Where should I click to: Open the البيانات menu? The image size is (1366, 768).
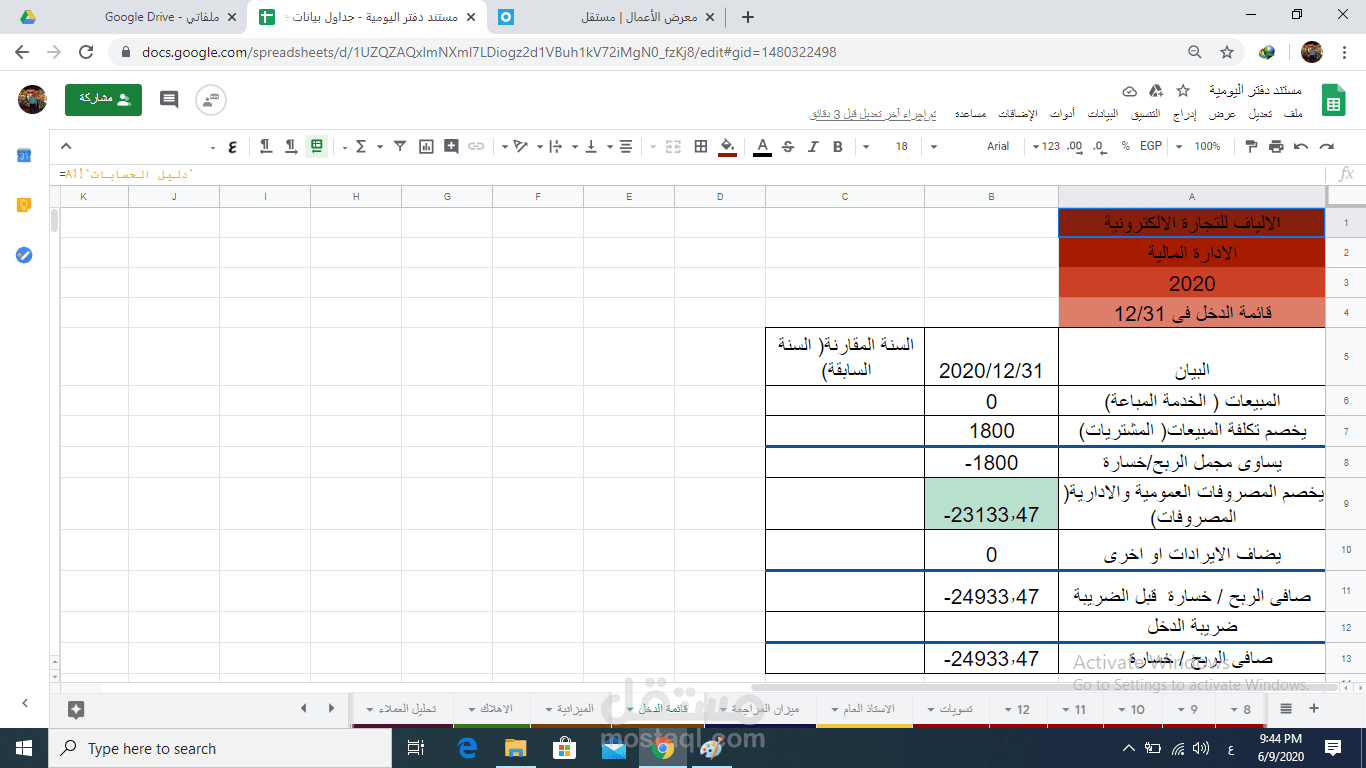[x=1102, y=114]
